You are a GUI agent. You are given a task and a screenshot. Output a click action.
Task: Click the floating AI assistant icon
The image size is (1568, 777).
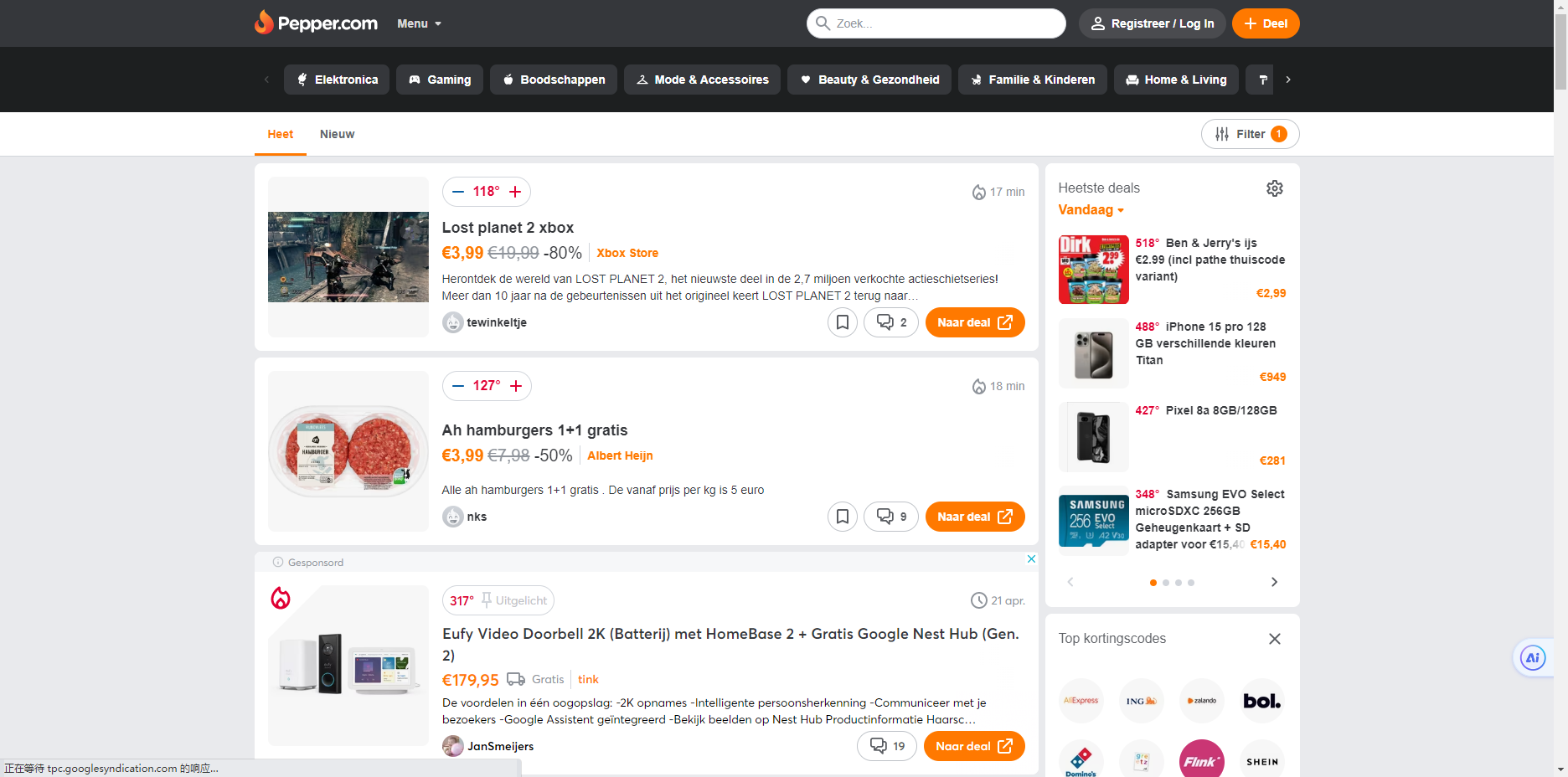(x=1532, y=658)
